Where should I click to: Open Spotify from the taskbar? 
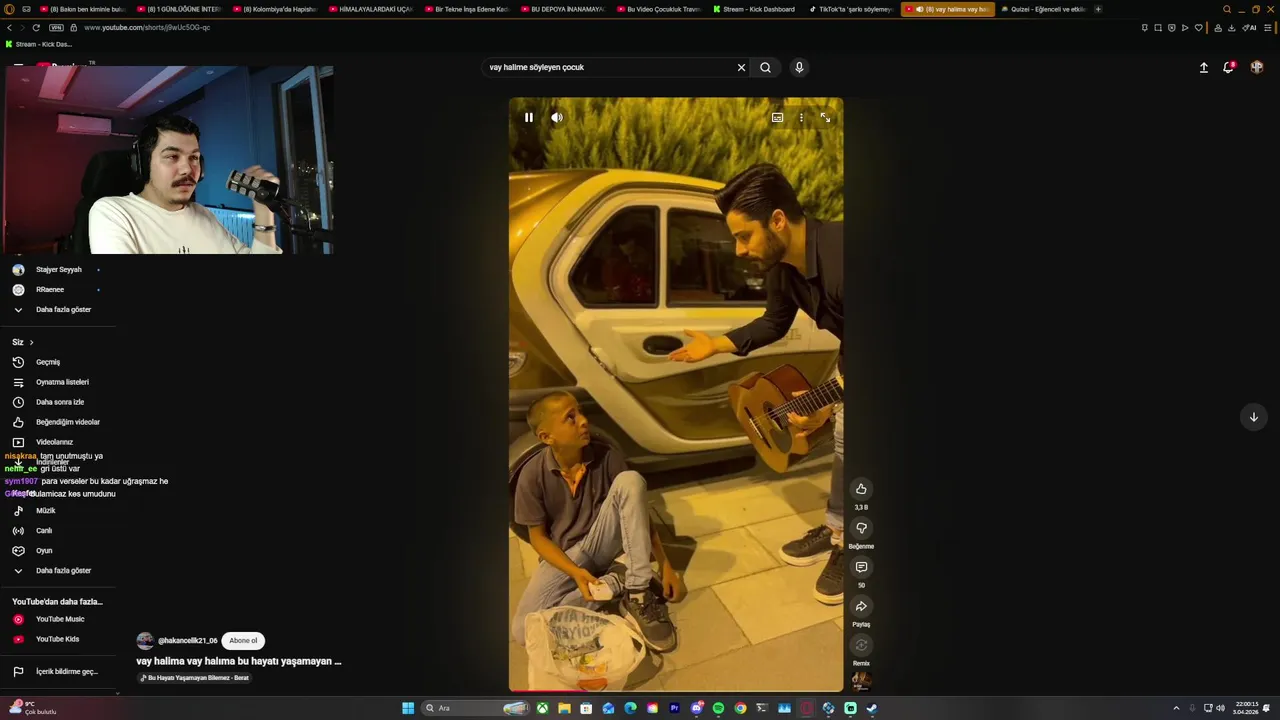pos(718,708)
